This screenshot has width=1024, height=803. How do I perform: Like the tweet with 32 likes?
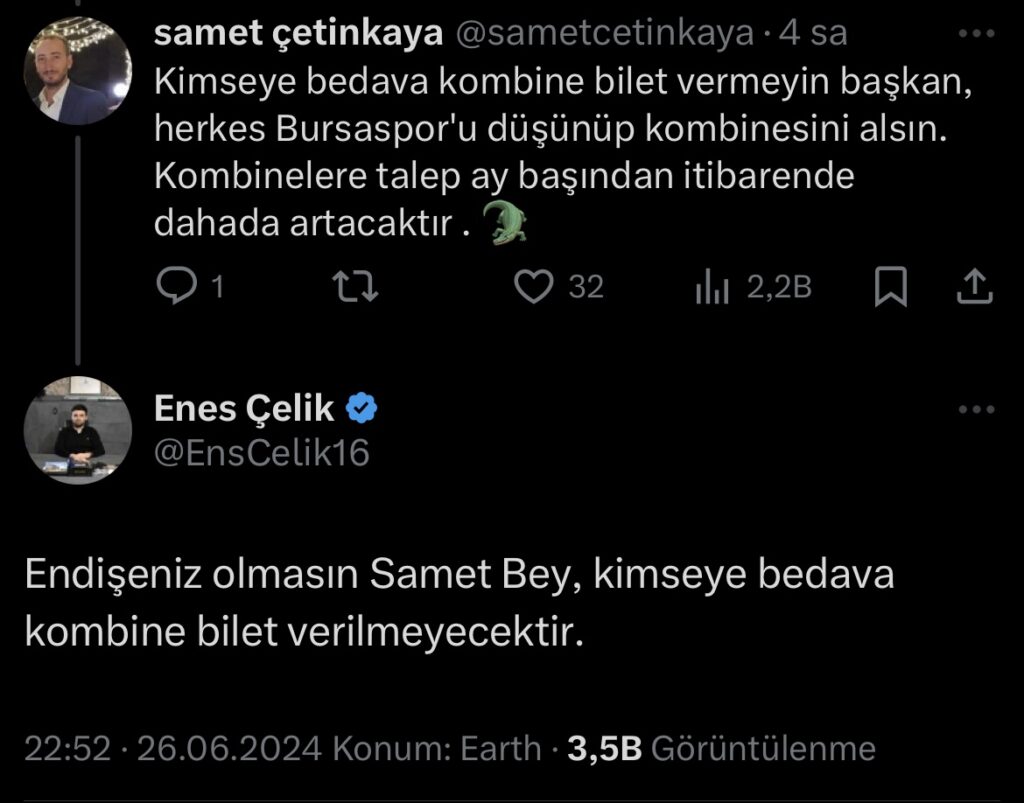tap(534, 287)
